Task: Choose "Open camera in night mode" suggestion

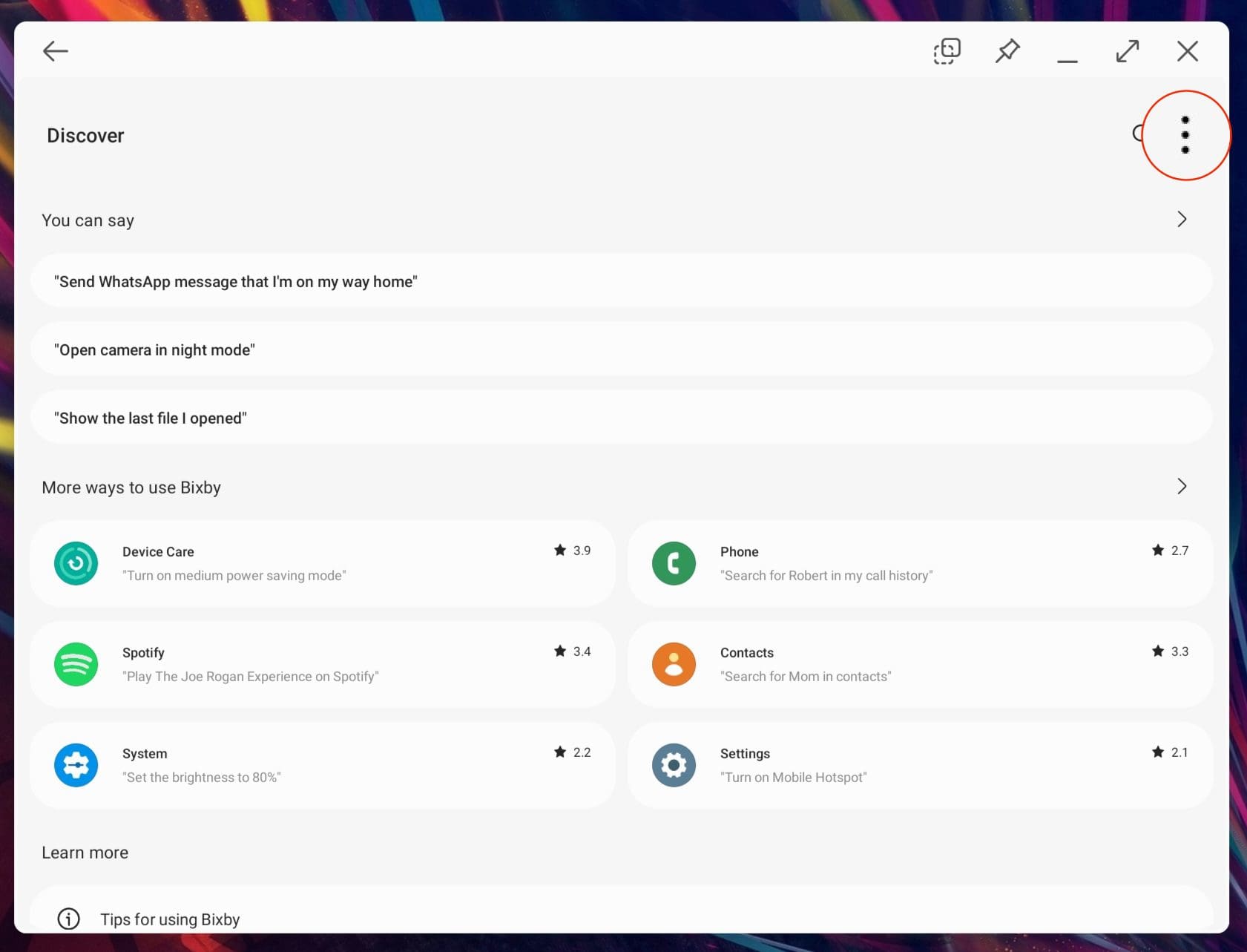Action: (x=154, y=350)
